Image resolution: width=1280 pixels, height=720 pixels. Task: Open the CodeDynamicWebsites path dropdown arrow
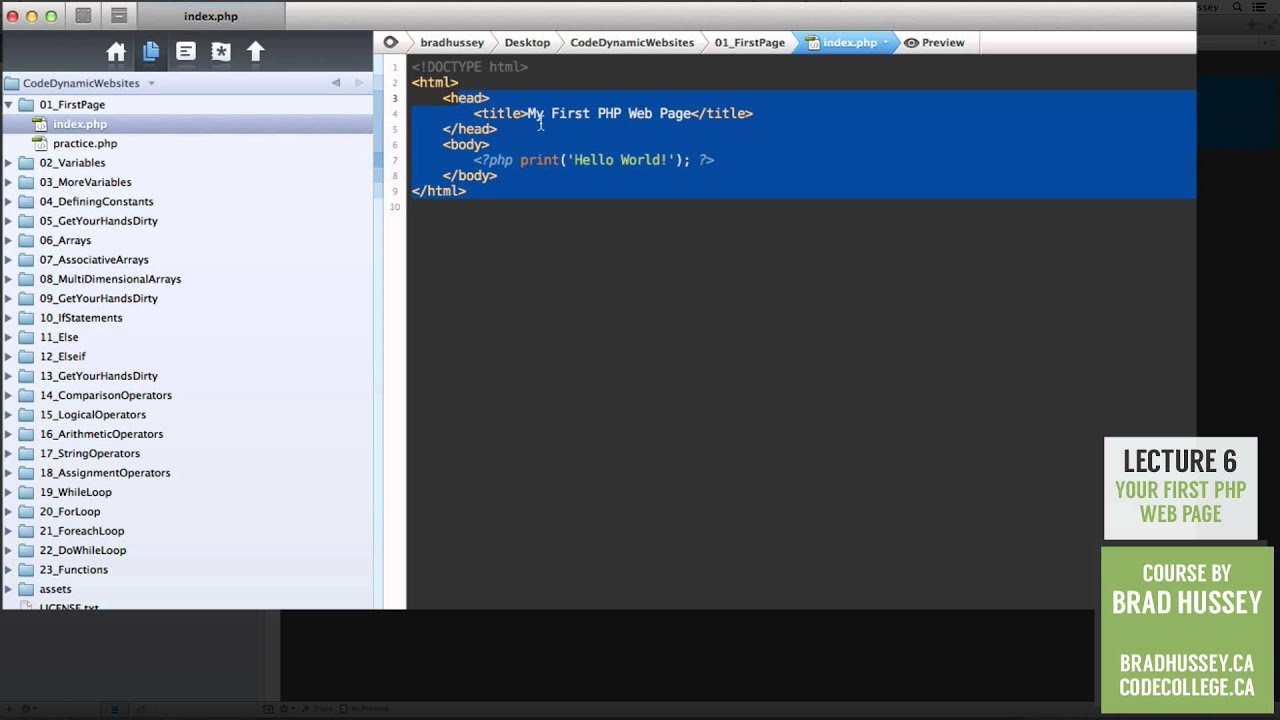pyautogui.click(x=151, y=83)
